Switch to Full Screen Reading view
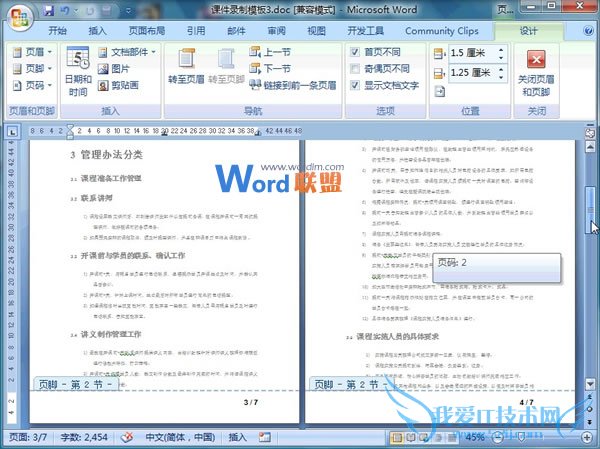This screenshot has height=449, width=600. 410,437
